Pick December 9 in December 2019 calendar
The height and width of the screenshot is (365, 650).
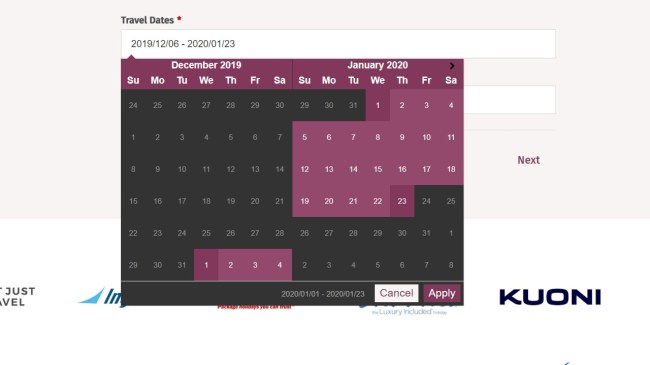157,169
